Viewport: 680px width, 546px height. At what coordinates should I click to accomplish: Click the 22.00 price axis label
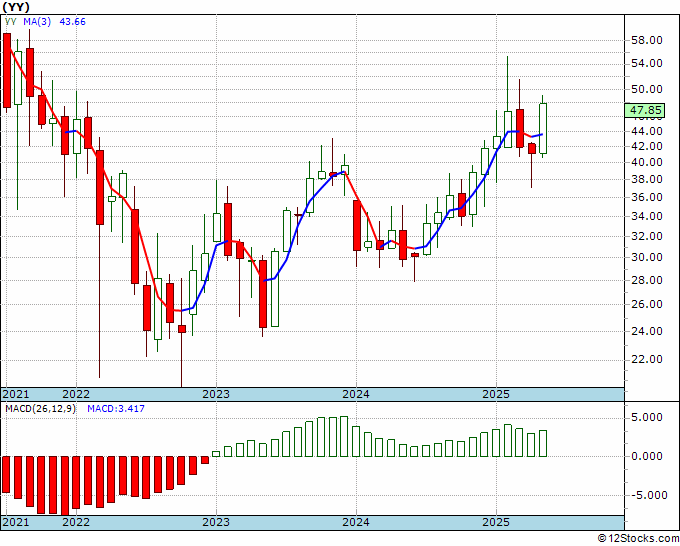tap(646, 359)
